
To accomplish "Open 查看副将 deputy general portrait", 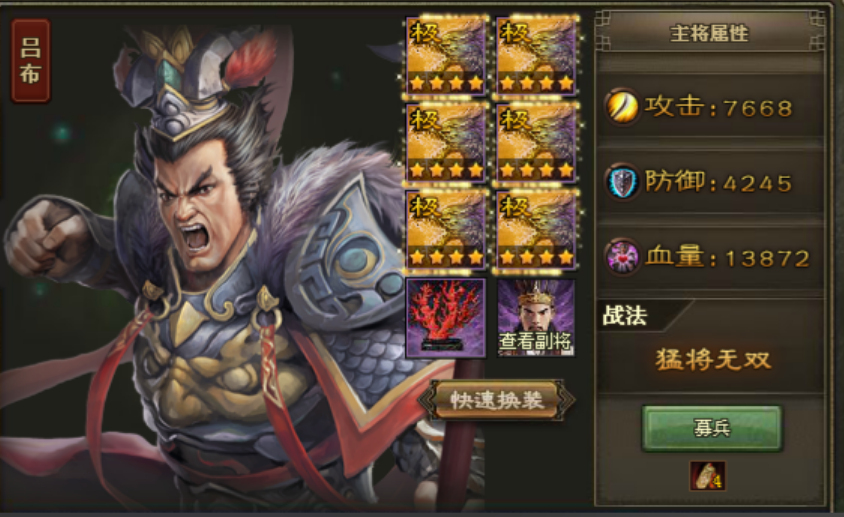I will pyautogui.click(x=536, y=318).
